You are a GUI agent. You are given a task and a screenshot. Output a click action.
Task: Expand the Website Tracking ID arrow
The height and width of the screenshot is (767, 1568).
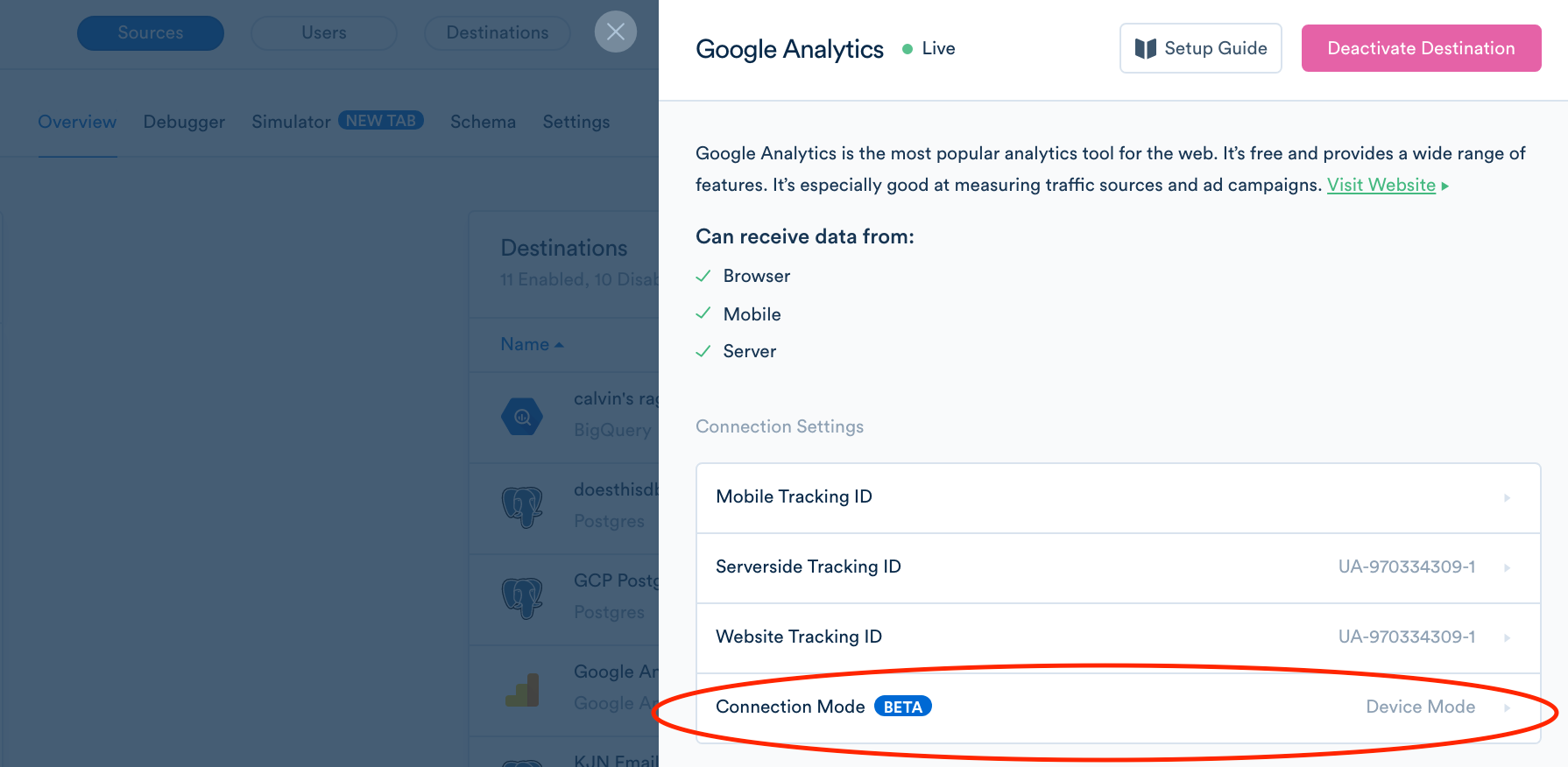pos(1508,637)
